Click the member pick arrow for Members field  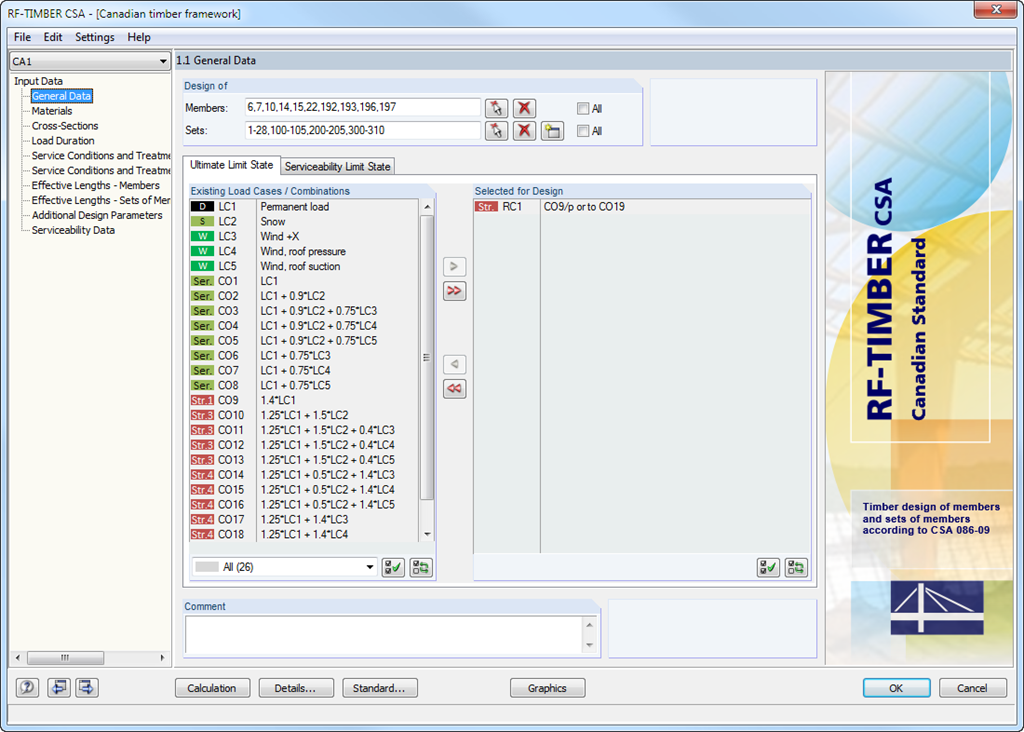[497, 108]
